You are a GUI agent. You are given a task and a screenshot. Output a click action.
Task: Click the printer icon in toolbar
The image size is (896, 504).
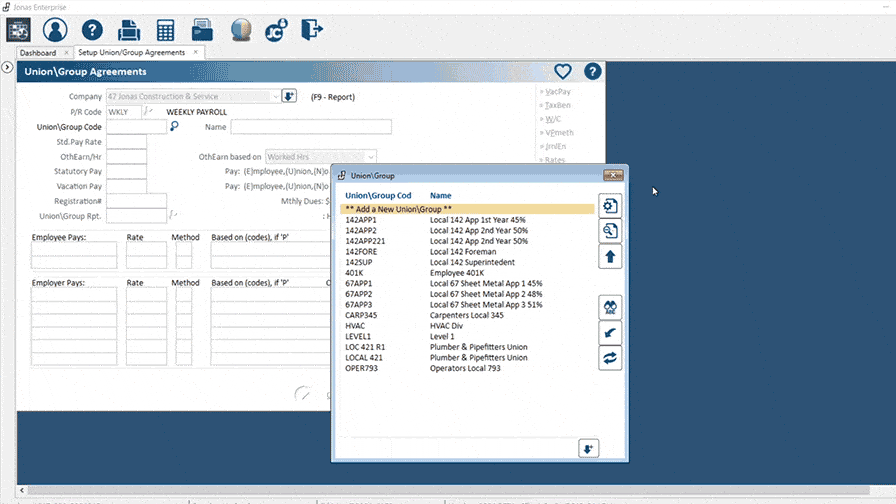tap(129, 30)
